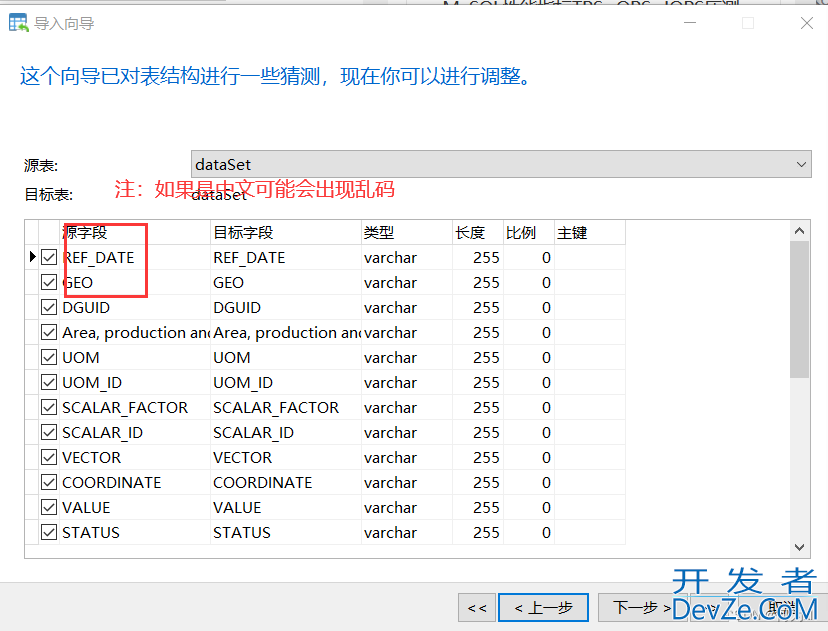This screenshot has width=828, height=631.
Task: Click the length 255 cell for VALUE
Action: [x=478, y=507]
